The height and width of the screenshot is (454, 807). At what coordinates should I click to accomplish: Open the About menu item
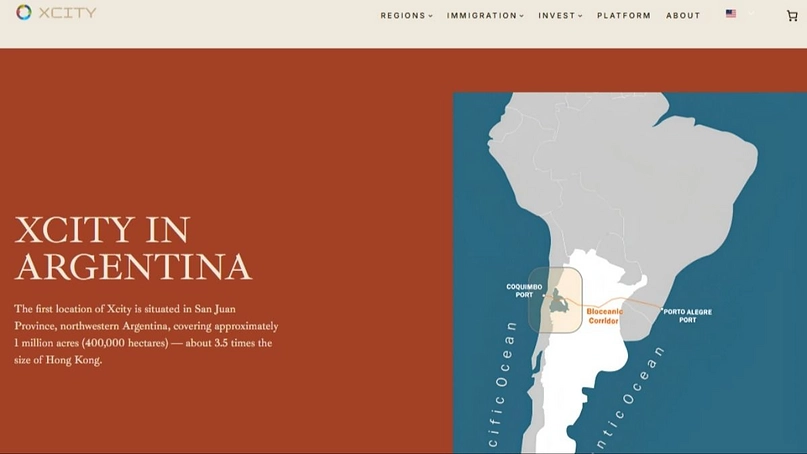tap(683, 16)
